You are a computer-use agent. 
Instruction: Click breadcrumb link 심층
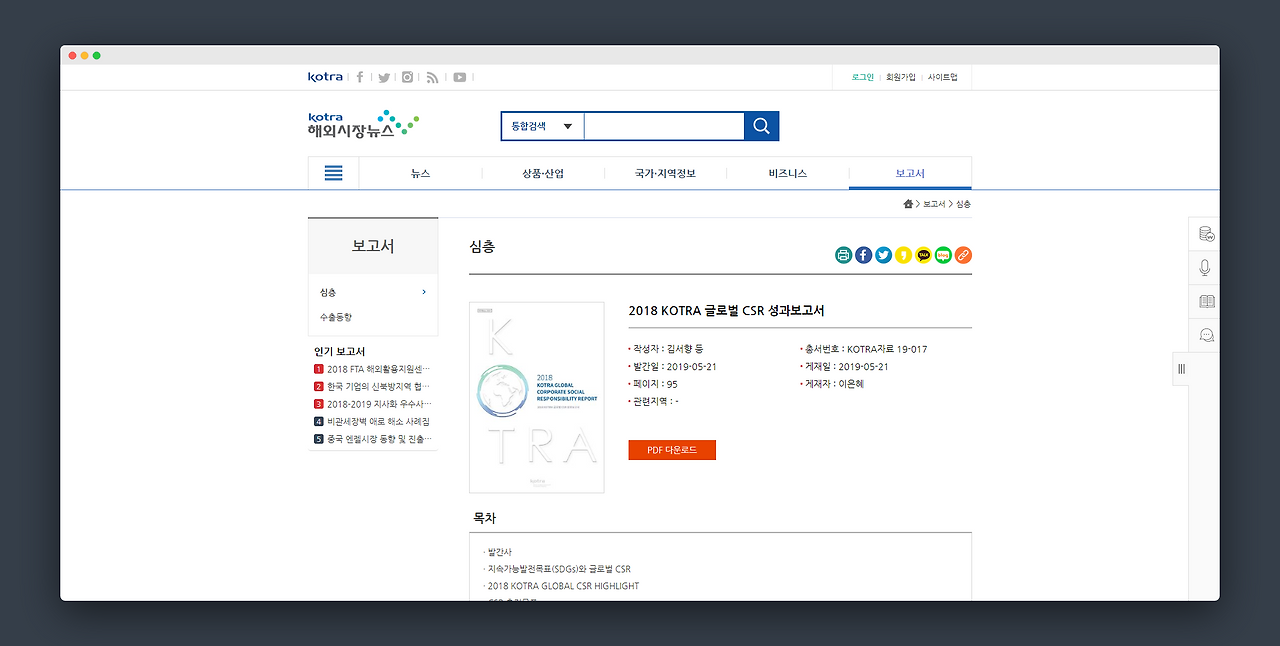(x=963, y=204)
